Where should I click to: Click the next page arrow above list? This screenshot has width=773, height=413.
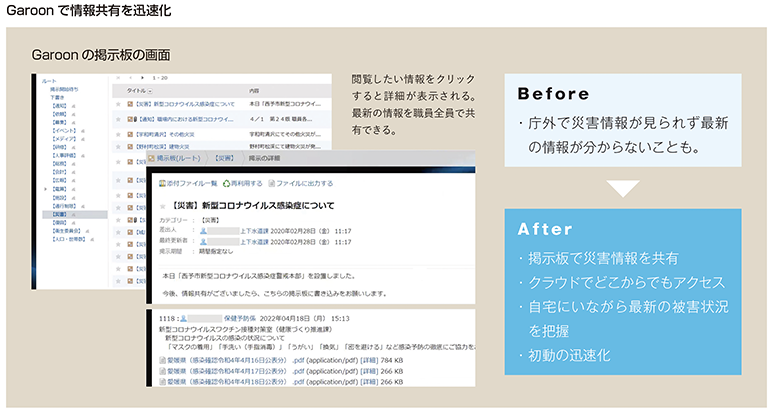(140, 77)
